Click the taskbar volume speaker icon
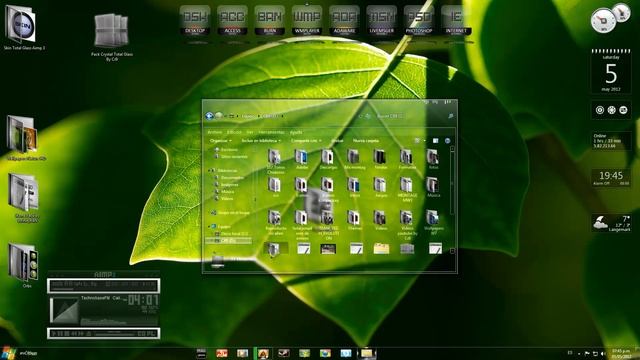 coord(603,353)
